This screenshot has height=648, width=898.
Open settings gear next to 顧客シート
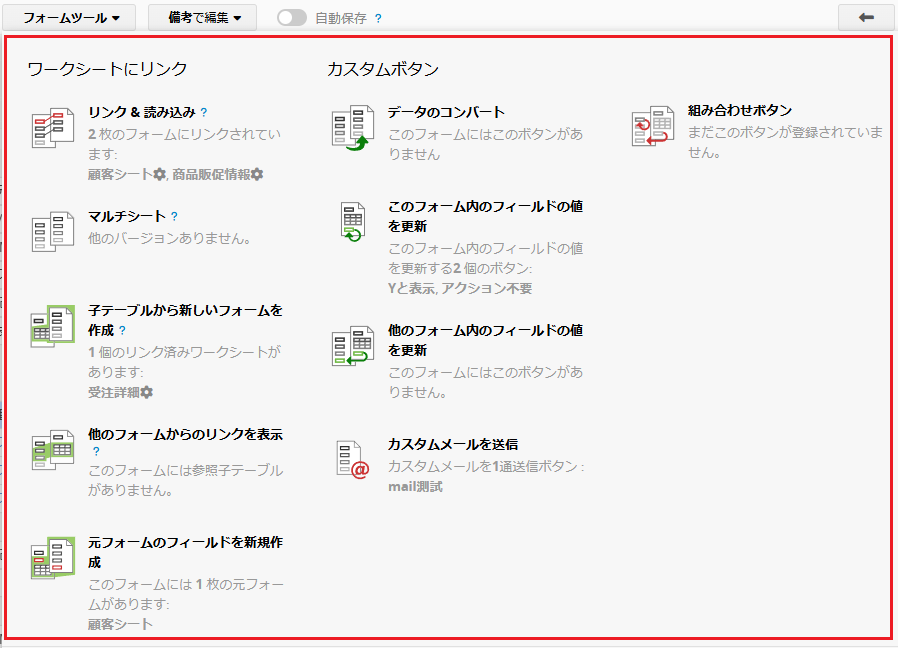coord(160,174)
